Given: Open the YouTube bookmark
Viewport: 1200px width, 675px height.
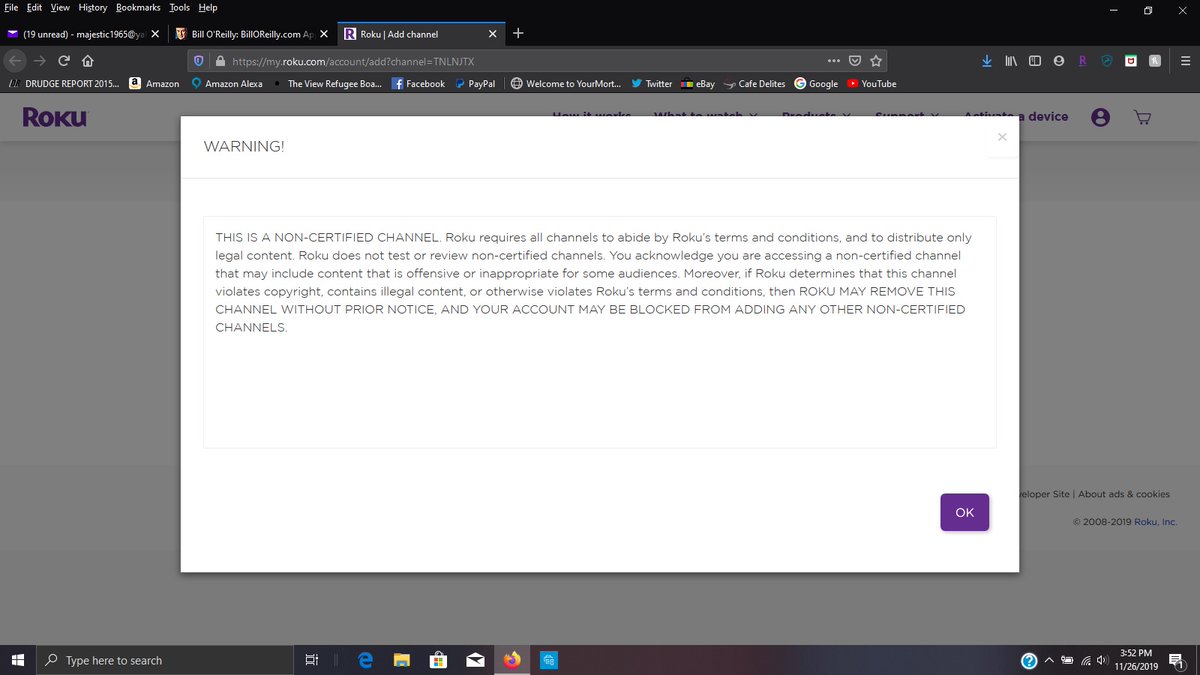Looking at the screenshot, I should click(x=871, y=84).
